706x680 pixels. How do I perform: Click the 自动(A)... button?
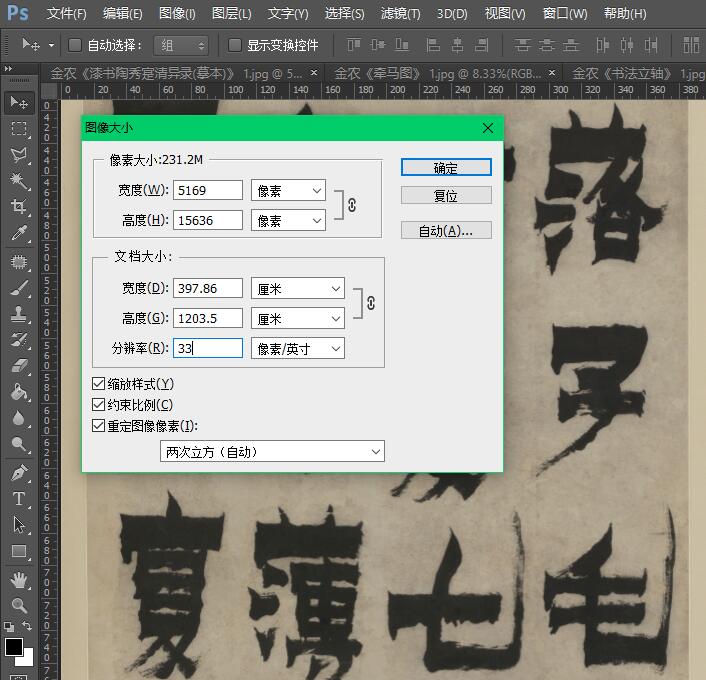click(x=446, y=230)
